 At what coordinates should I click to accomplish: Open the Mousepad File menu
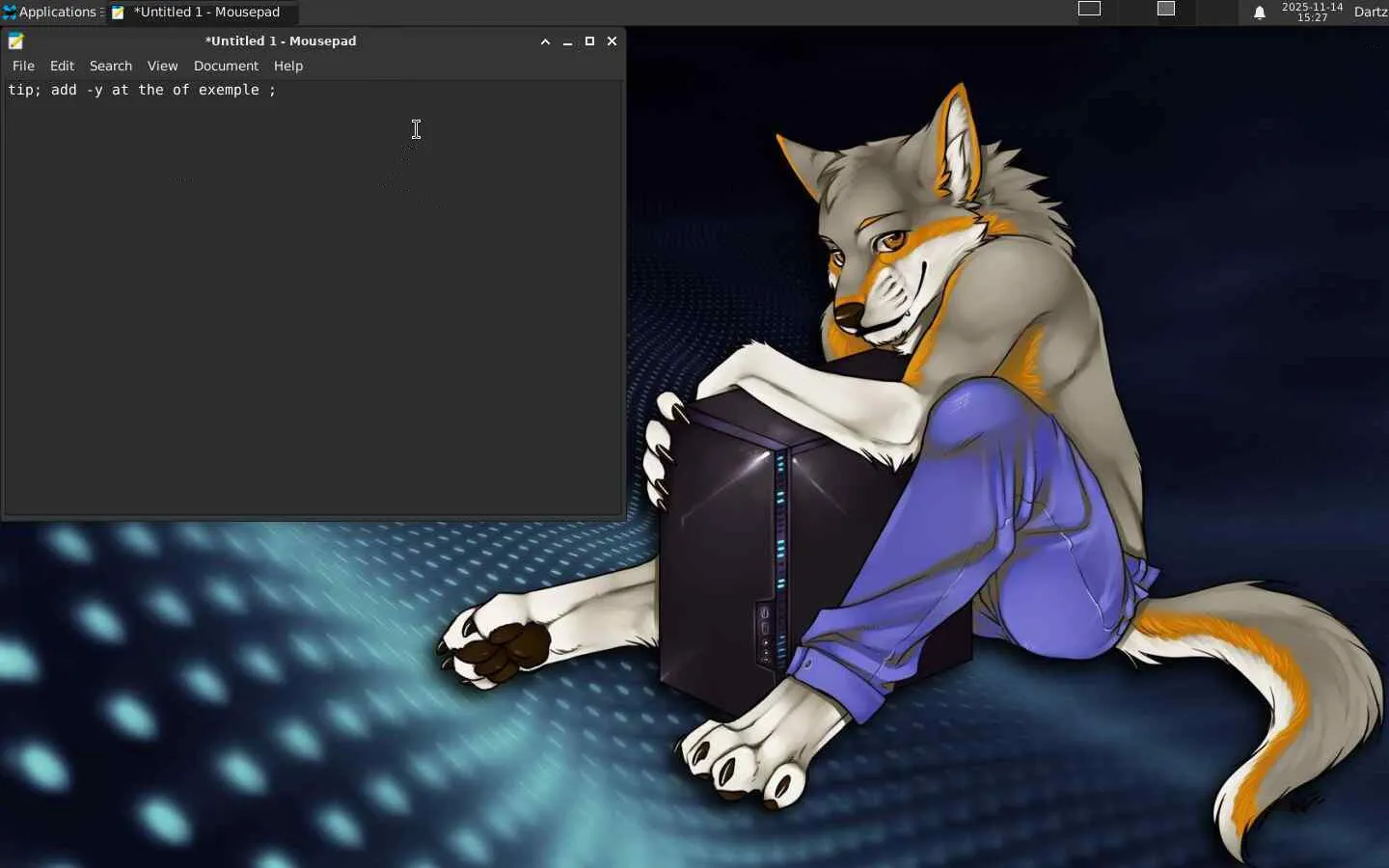point(23,66)
